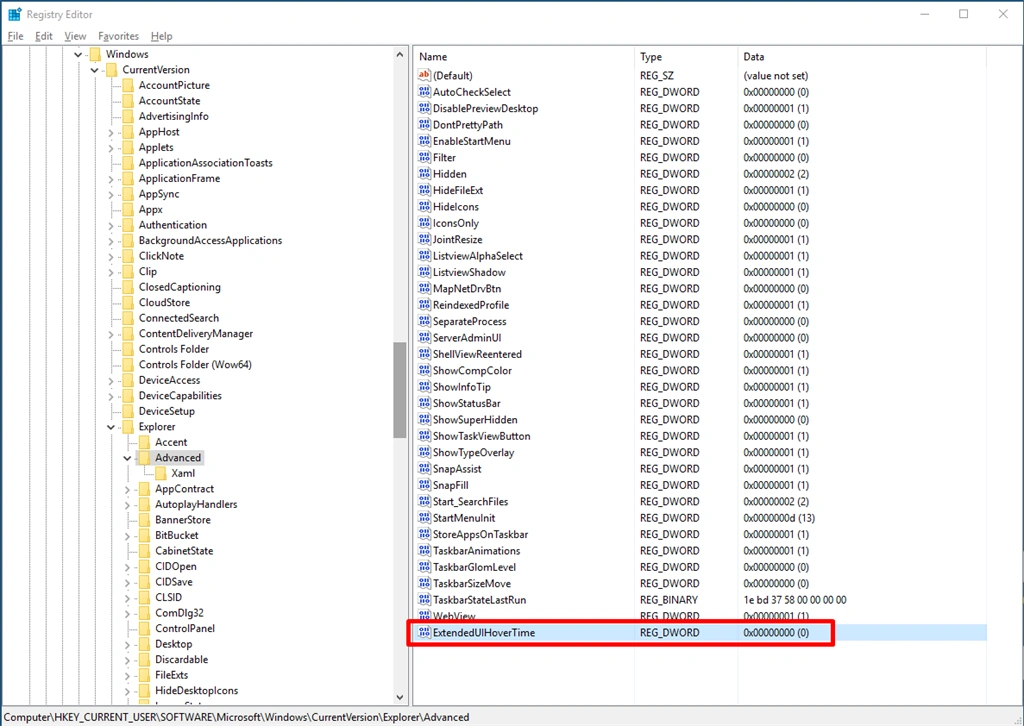Click the folder icon of CurrentVersion key

(x=112, y=70)
